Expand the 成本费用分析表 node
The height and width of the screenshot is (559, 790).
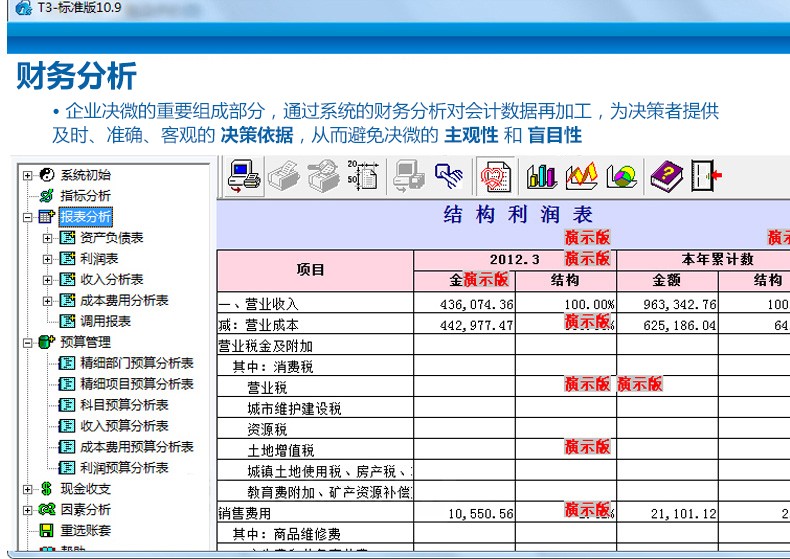[47, 301]
